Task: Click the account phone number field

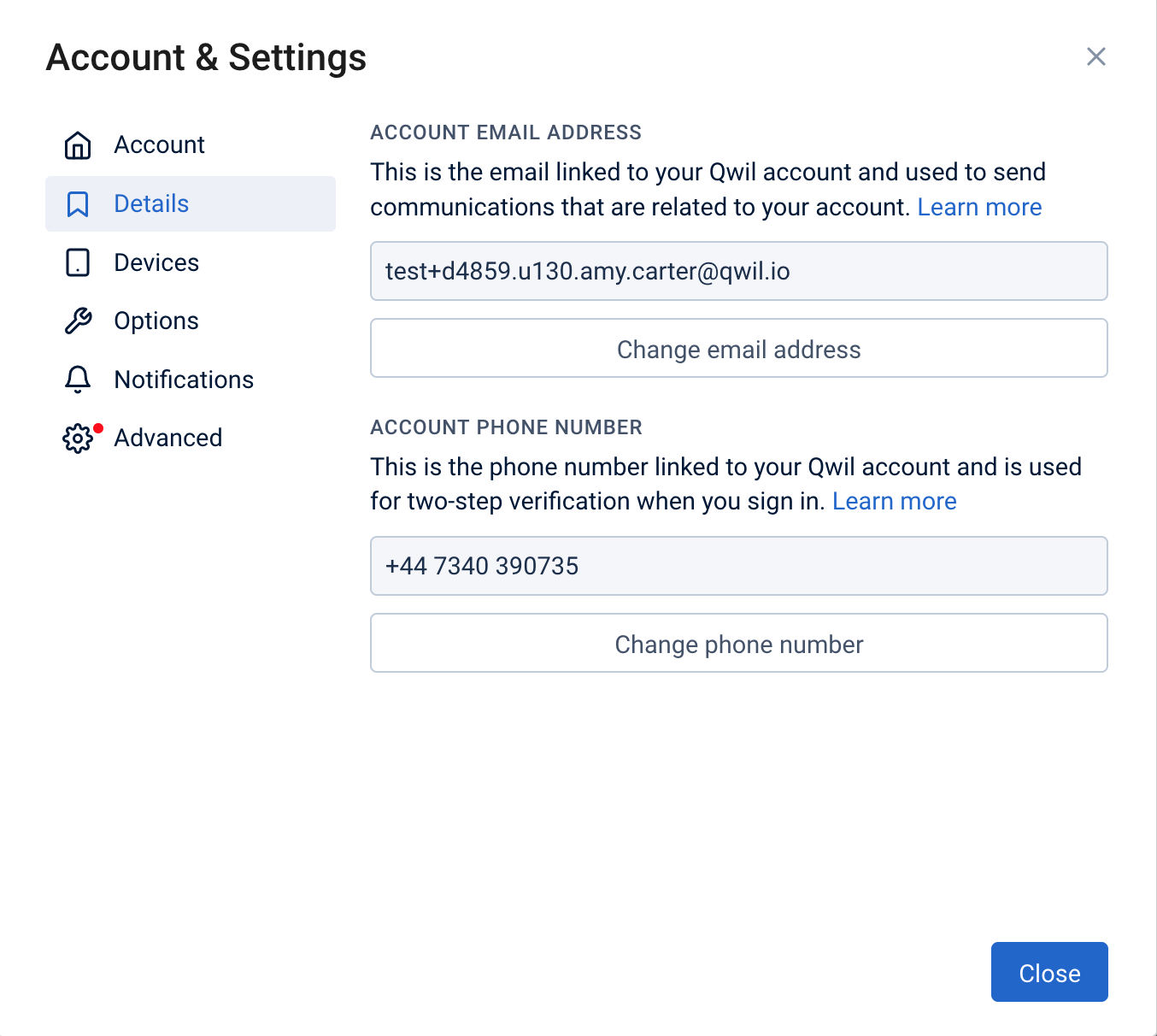Action: coord(739,566)
